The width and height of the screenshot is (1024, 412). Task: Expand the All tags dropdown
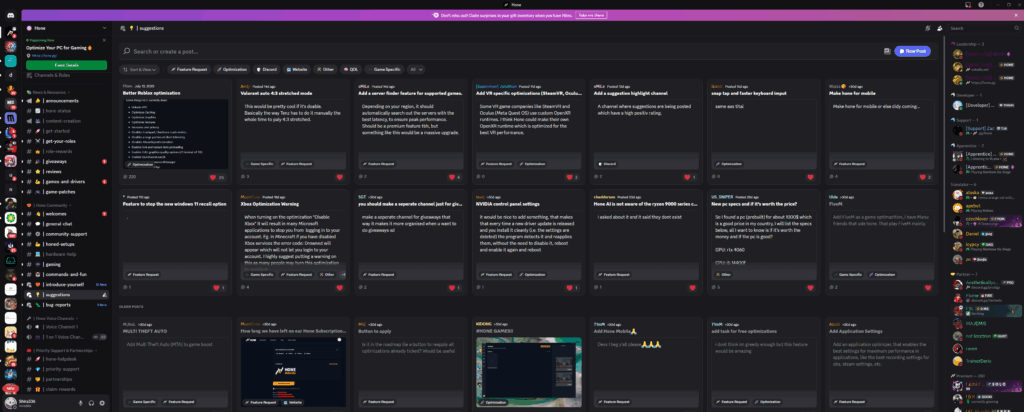(x=416, y=69)
